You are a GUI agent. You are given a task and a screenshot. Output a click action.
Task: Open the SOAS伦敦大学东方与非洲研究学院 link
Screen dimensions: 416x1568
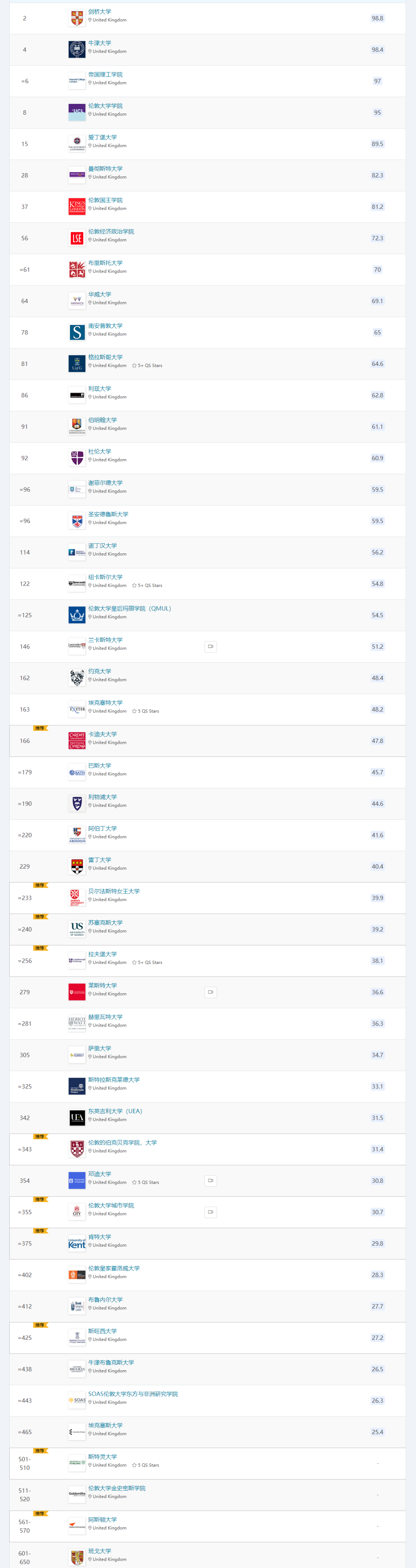pyautogui.click(x=133, y=1394)
